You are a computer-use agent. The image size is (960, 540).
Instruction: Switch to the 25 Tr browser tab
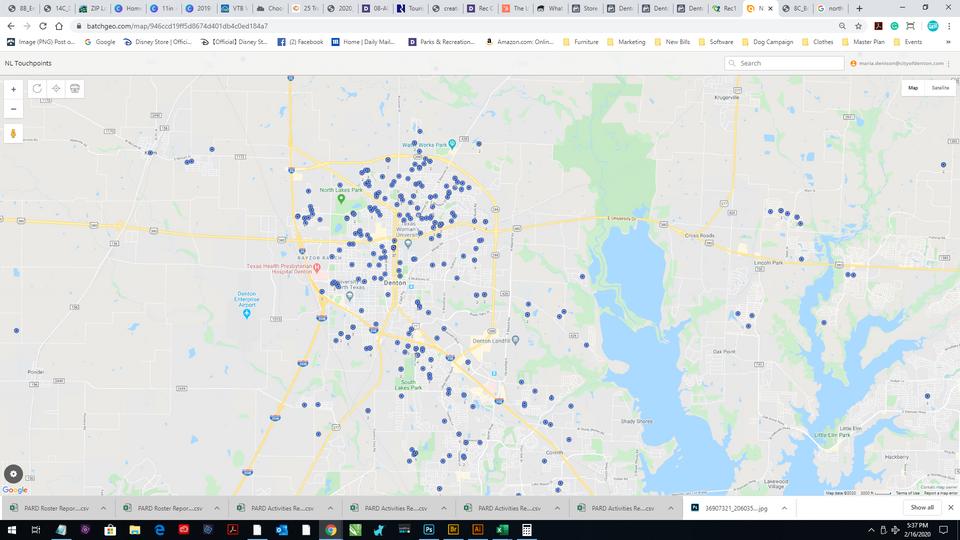[x=306, y=9]
